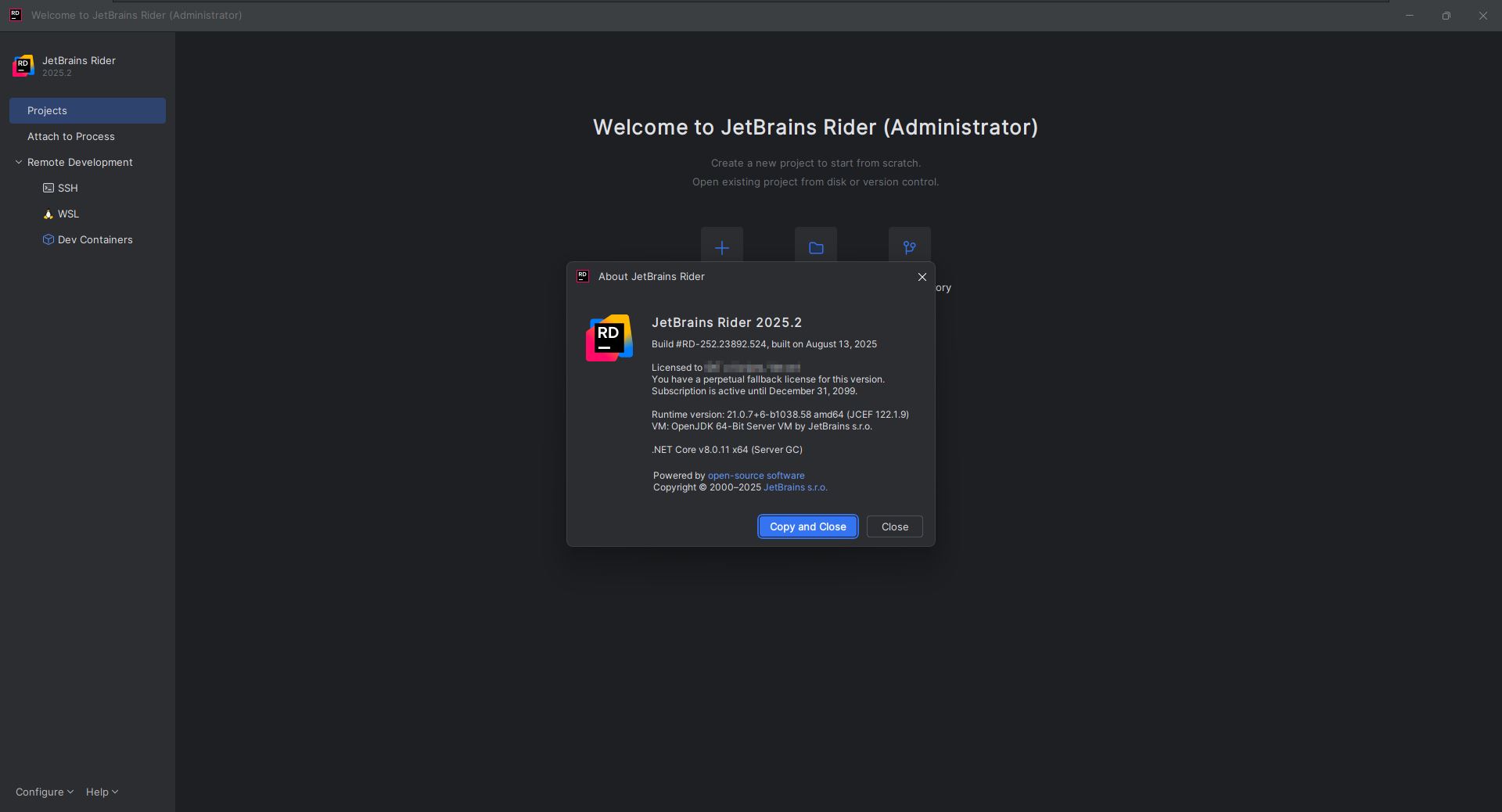Close the main Rider window

(1483, 15)
